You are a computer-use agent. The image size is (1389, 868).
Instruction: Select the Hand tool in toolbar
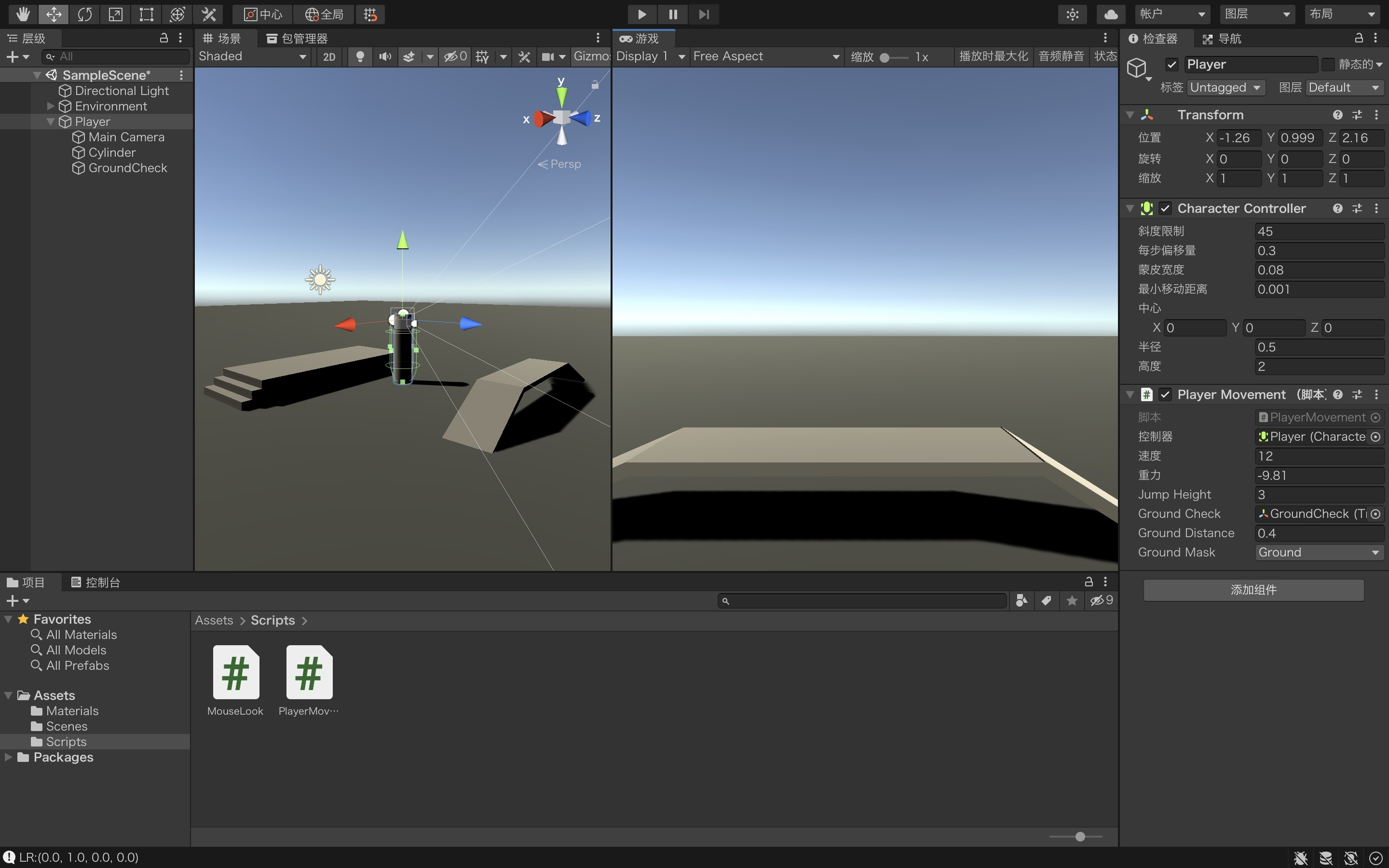coord(23,14)
